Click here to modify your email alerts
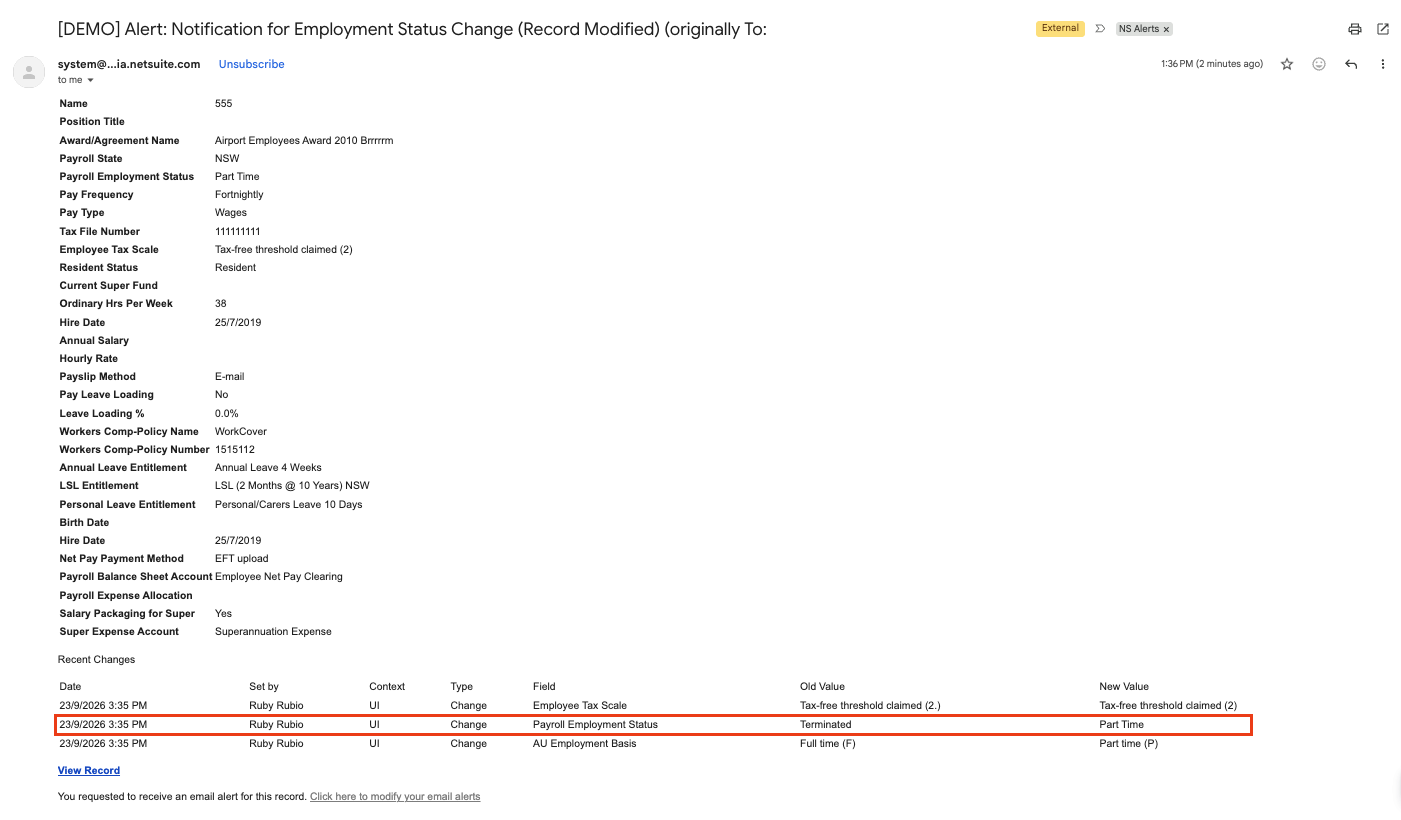This screenshot has width=1401, height=820. (395, 797)
